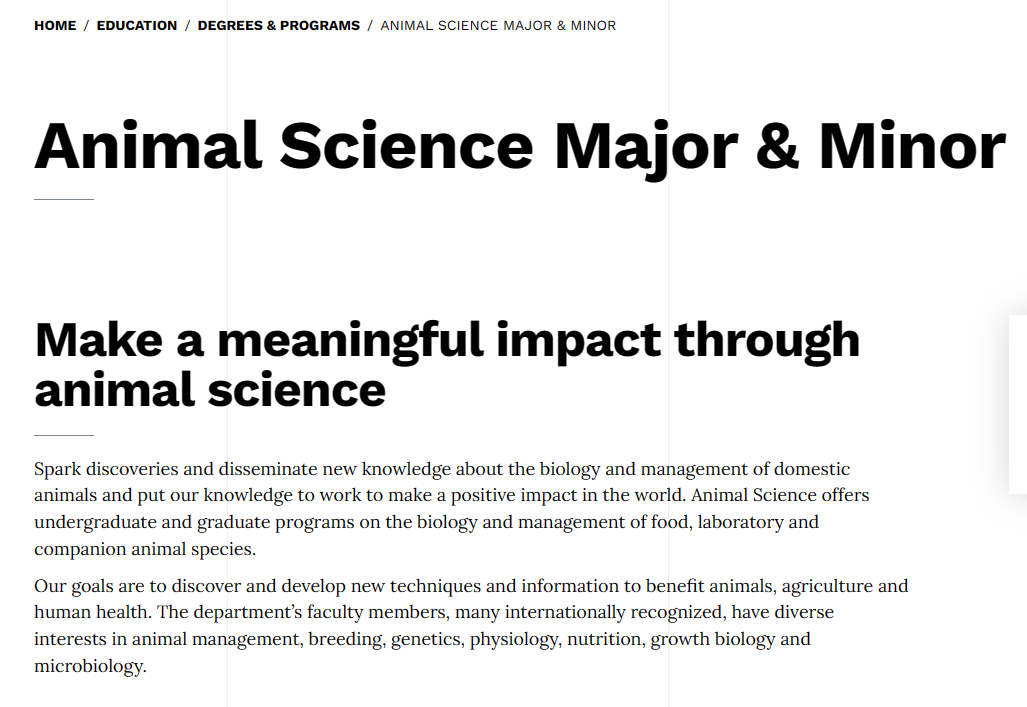This screenshot has height=707, width=1027.
Task: Go to the HOME breadcrumb link
Action: pos(55,26)
